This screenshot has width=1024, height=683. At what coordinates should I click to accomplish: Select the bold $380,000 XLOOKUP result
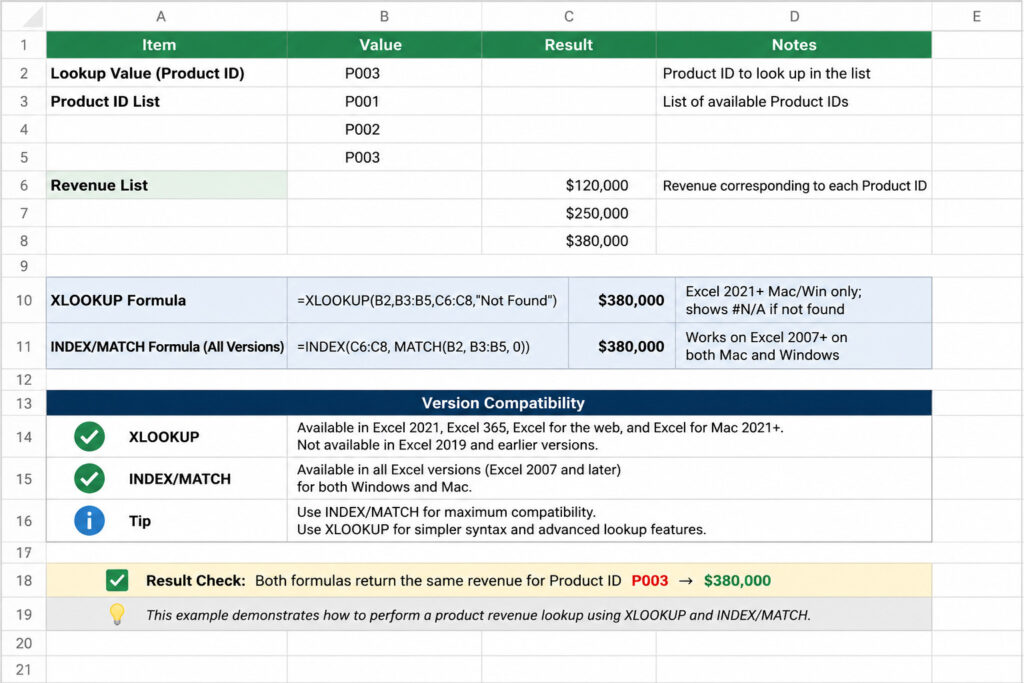pyautogui.click(x=622, y=300)
